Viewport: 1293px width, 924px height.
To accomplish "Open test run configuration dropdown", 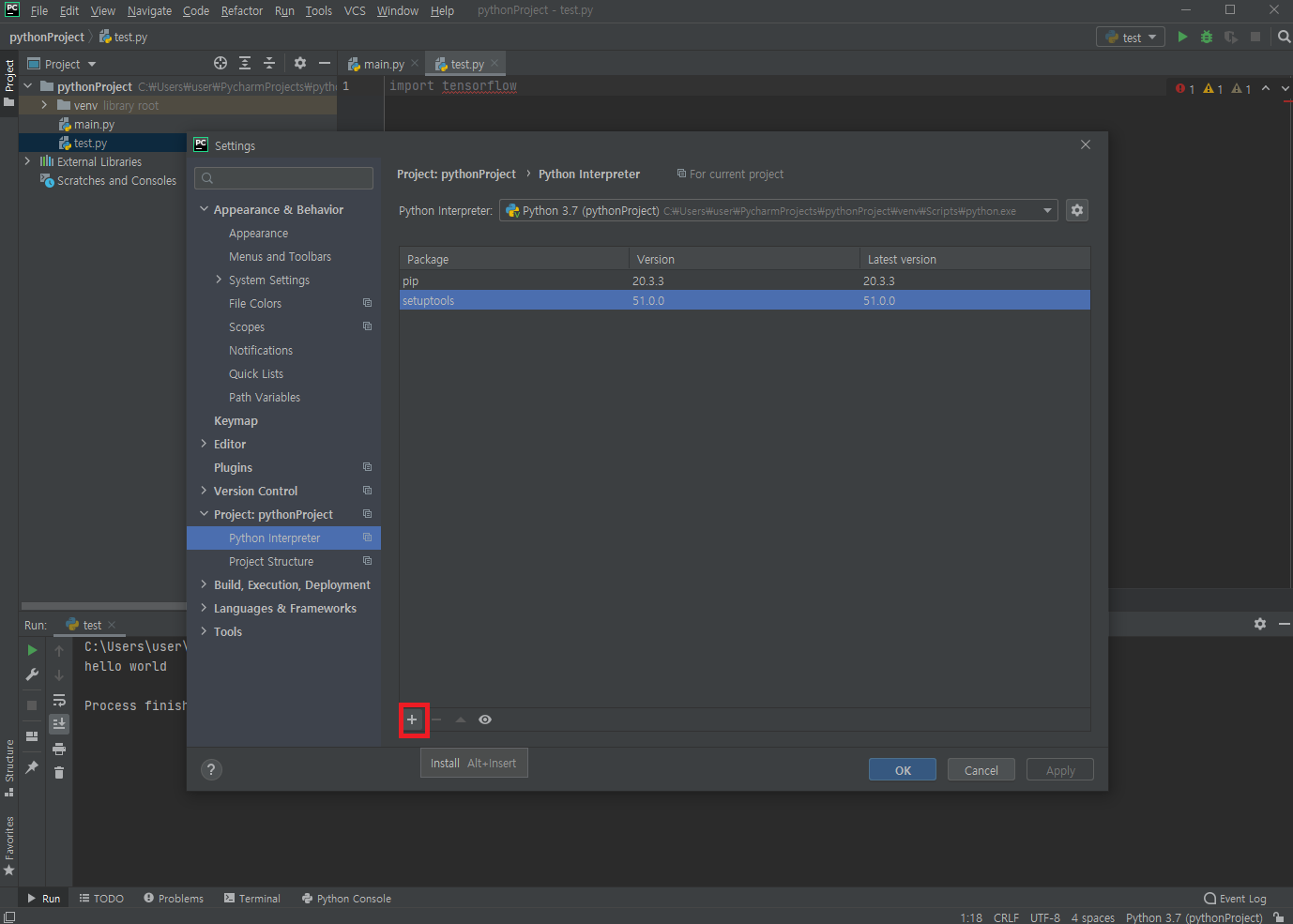I will point(1131,37).
